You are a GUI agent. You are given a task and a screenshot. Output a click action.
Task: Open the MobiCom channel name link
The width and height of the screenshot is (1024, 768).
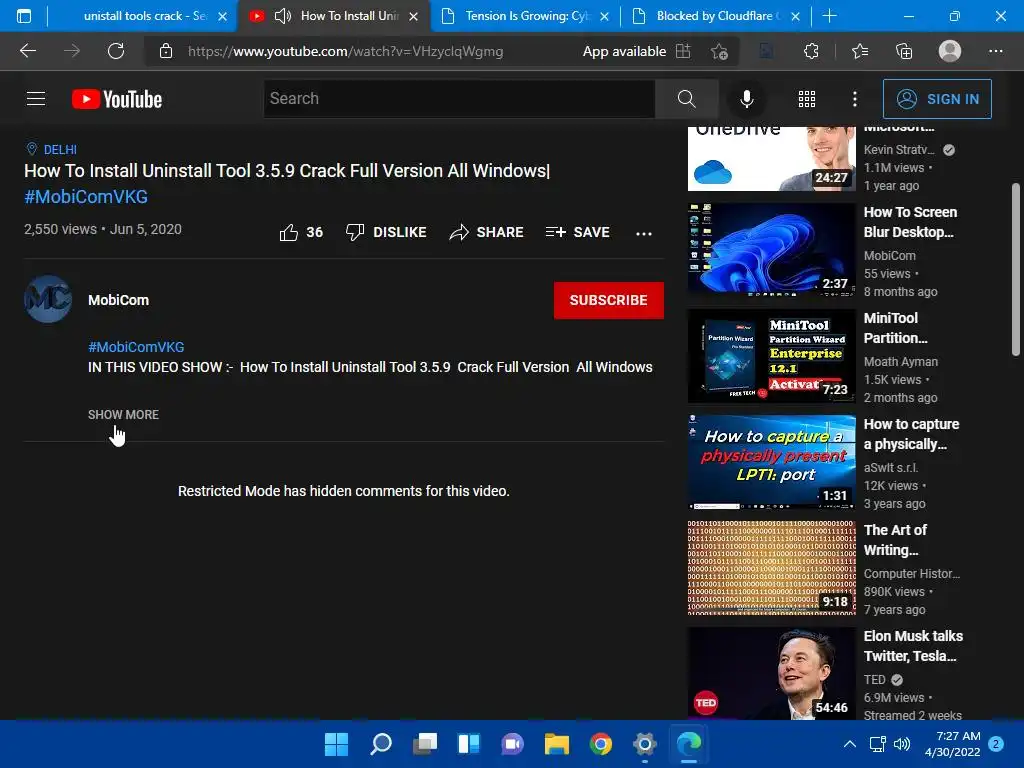click(118, 300)
